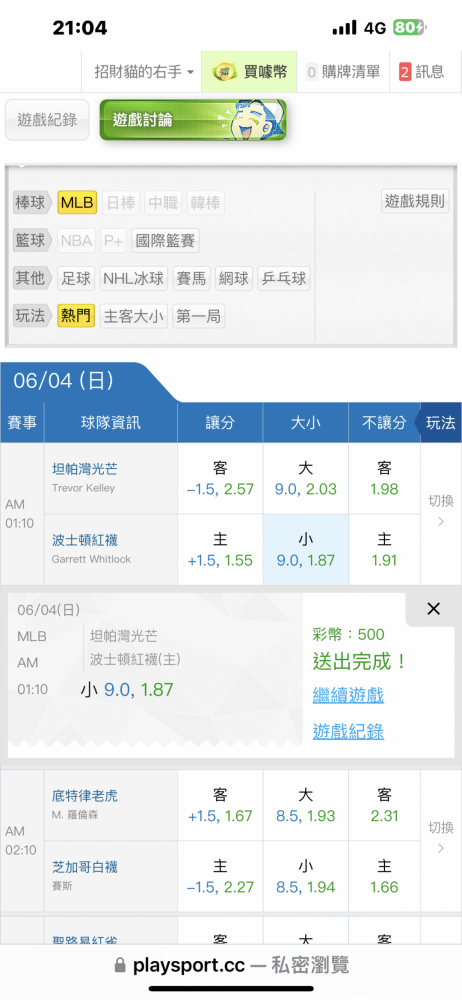462x1000 pixels.
Task: Switch to 主客大小 play type
Action: (x=133, y=316)
